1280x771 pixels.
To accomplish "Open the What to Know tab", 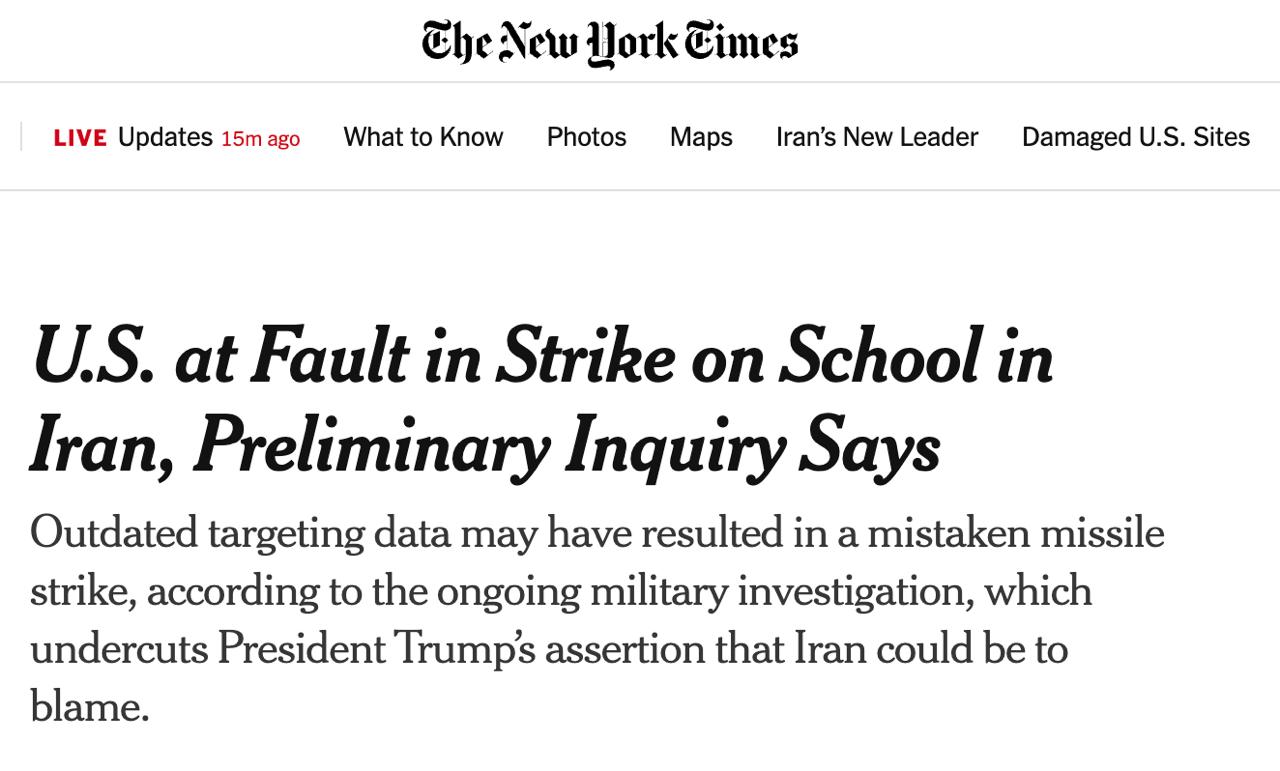I will pos(423,137).
